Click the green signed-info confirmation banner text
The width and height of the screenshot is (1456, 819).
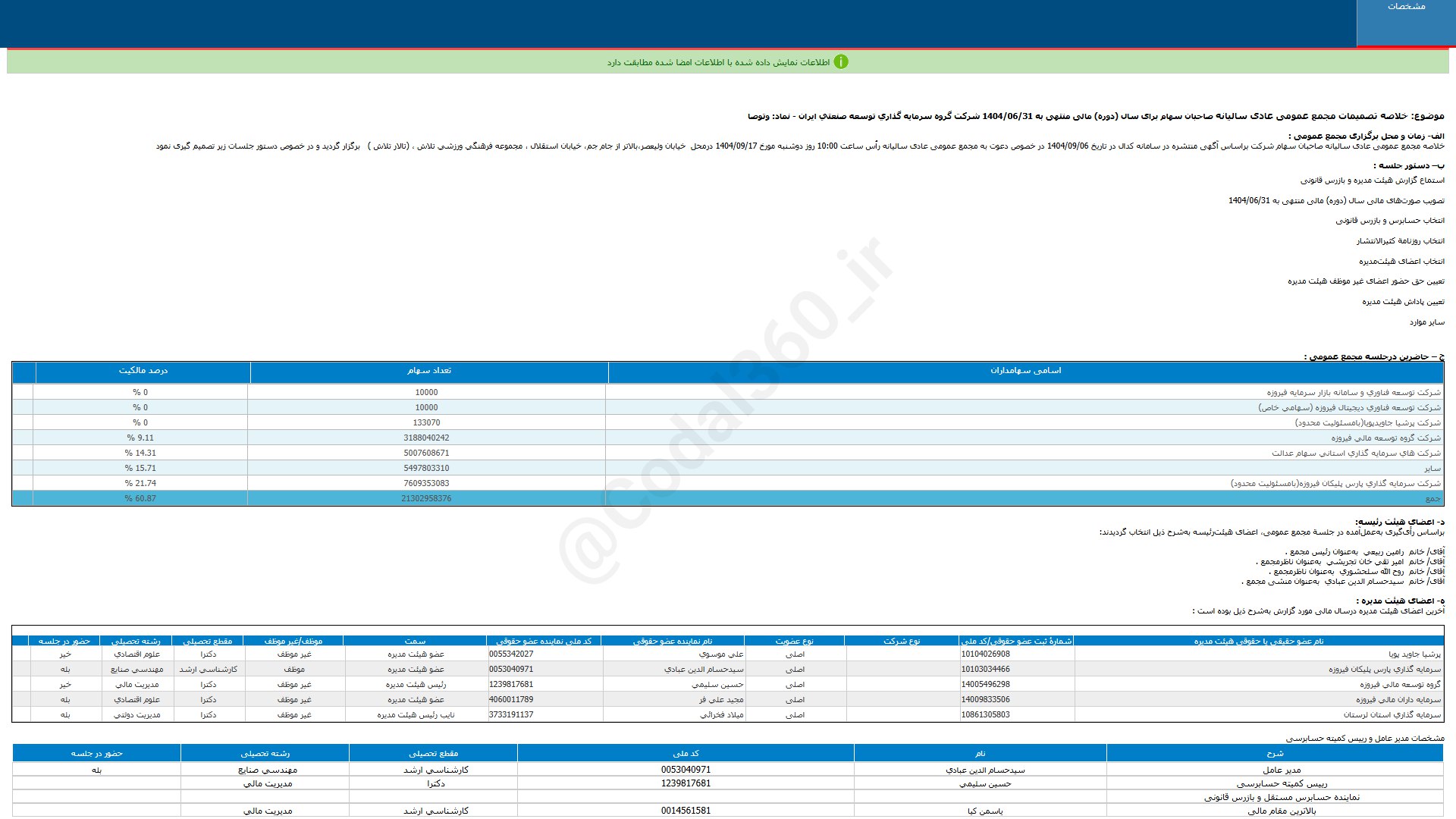[718, 62]
